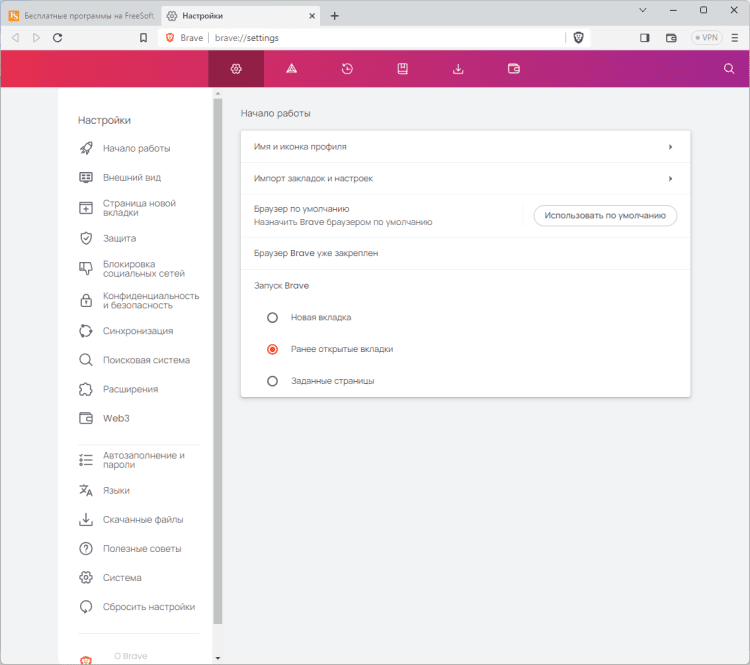This screenshot has width=750, height=665.
Task: Open Wallet icon in pink toolbar
Action: 514,69
